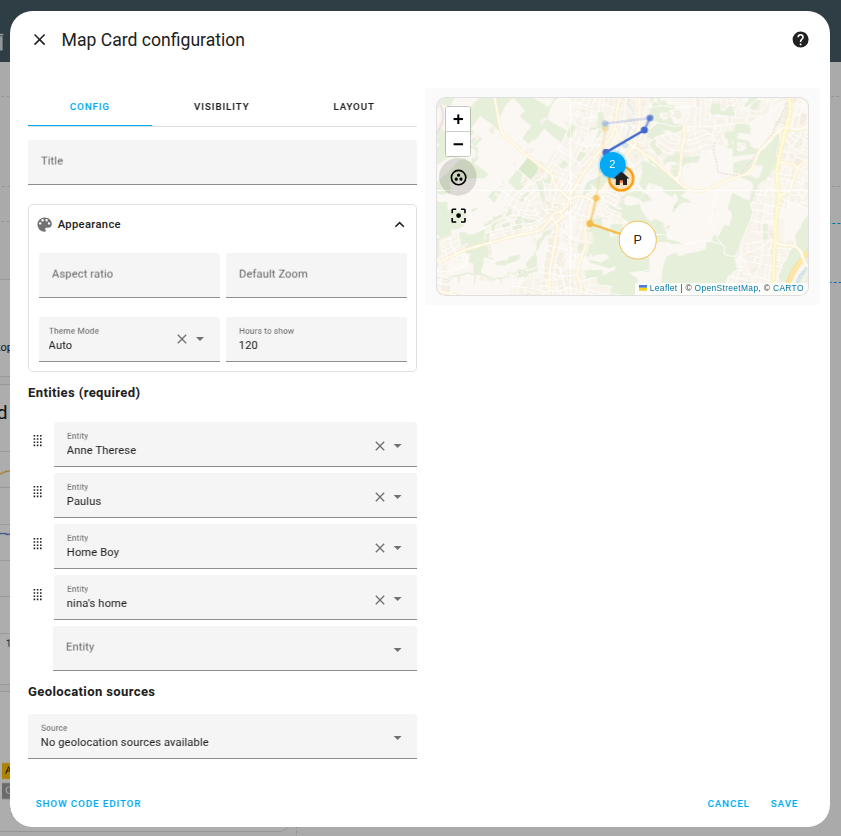Open the empty Entity dropdown

[397, 649]
